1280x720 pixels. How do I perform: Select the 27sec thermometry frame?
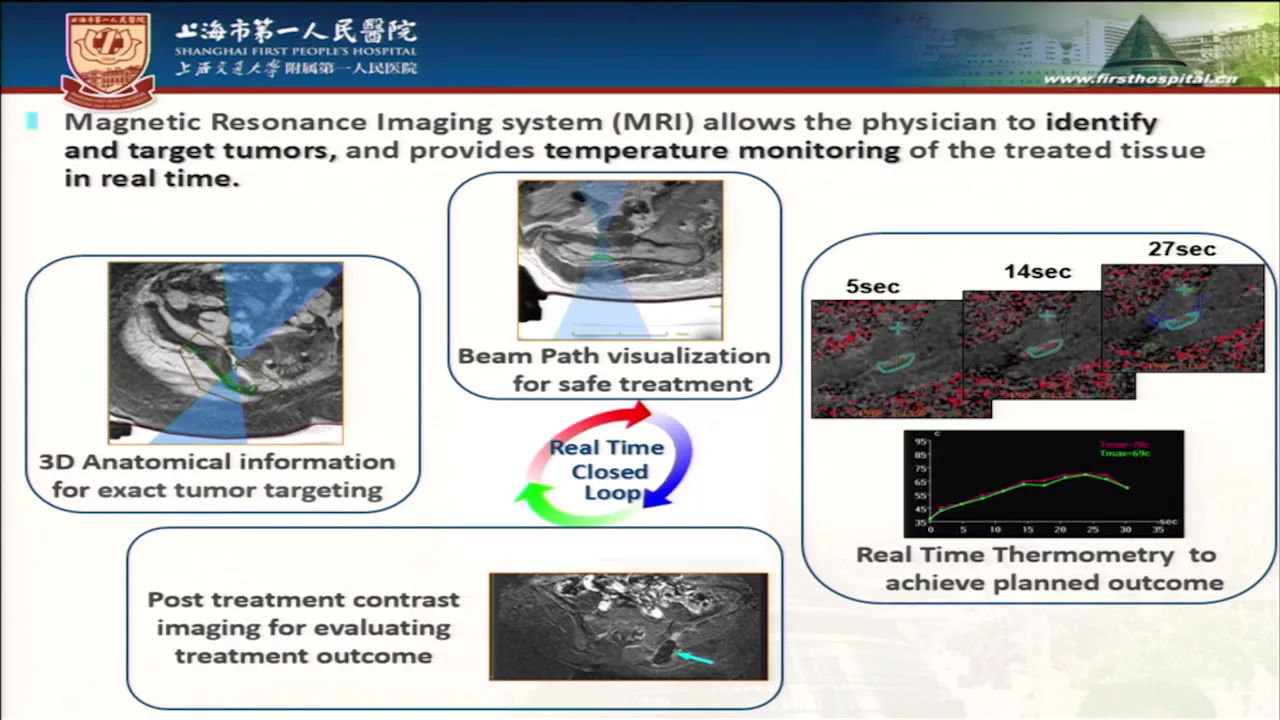[x=1183, y=317]
